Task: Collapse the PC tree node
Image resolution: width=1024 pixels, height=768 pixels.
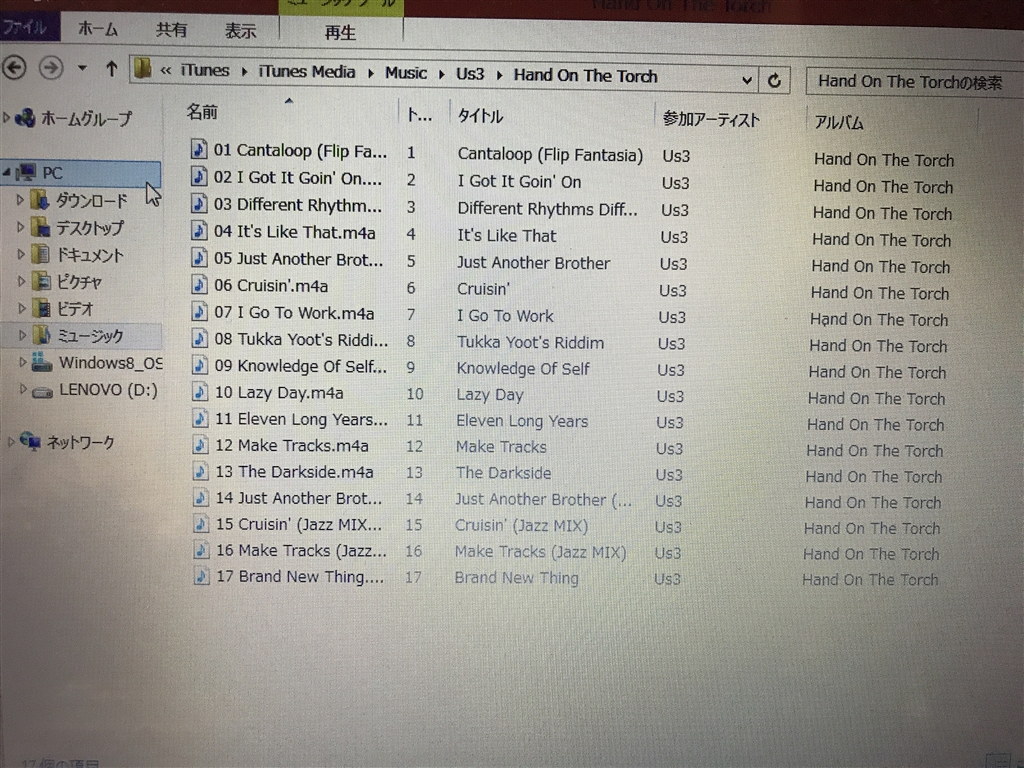Action: point(7,172)
